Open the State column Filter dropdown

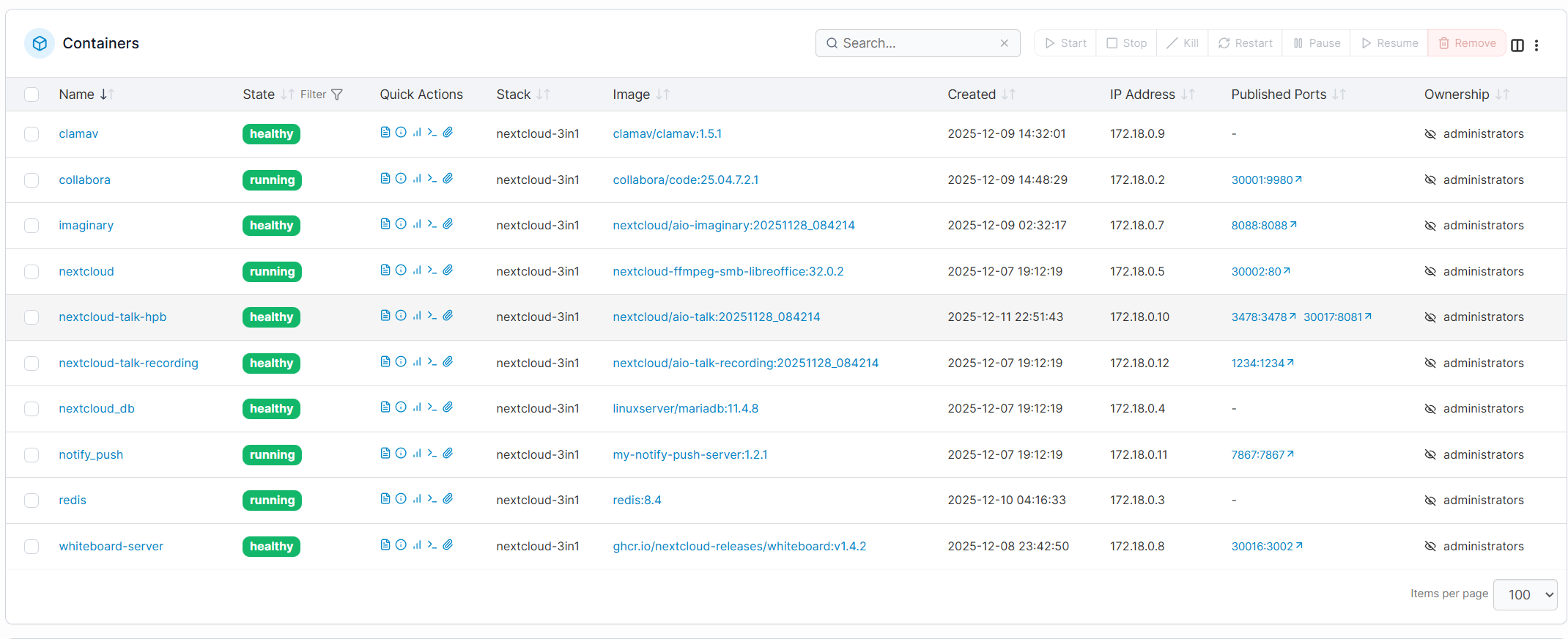(x=322, y=95)
